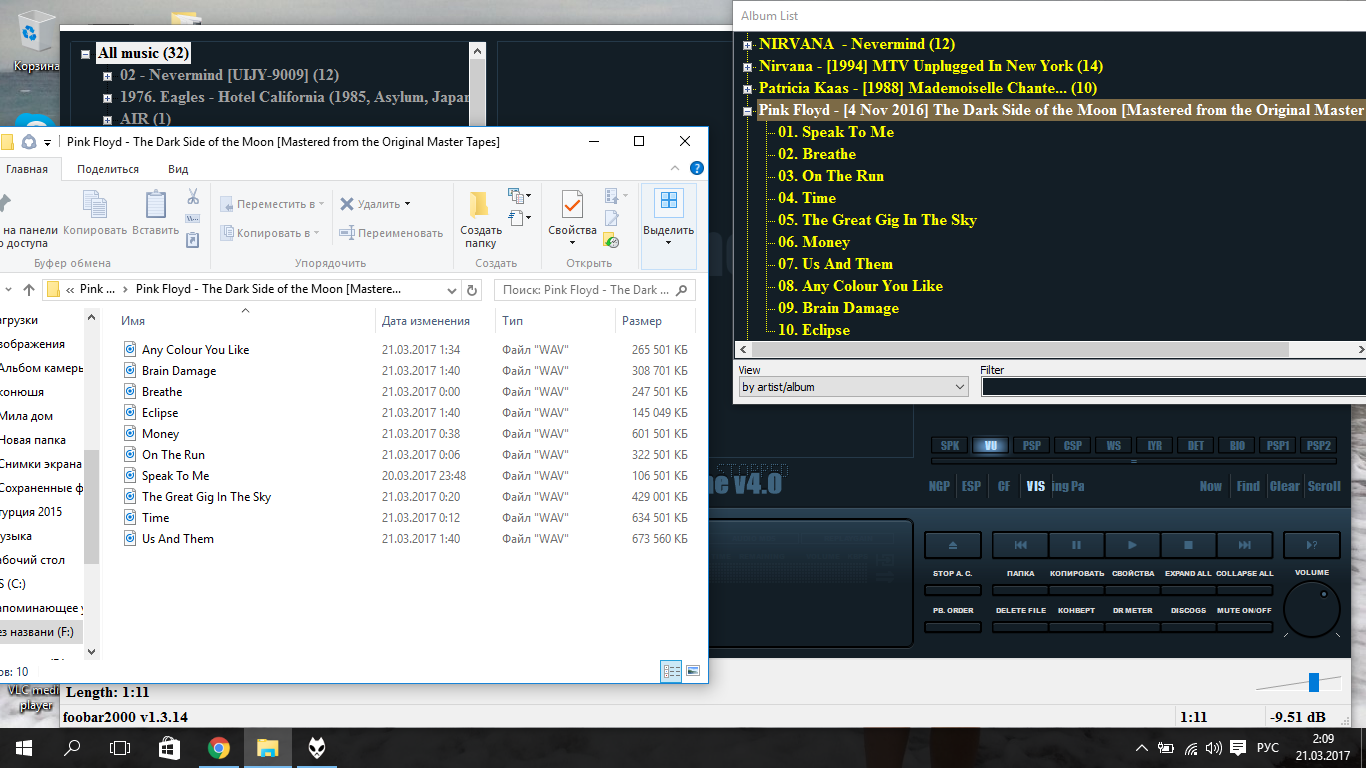Viewport: 1366px width, 768px height.
Task: Click the MUTE ON/OFF button
Action: coord(1244,627)
